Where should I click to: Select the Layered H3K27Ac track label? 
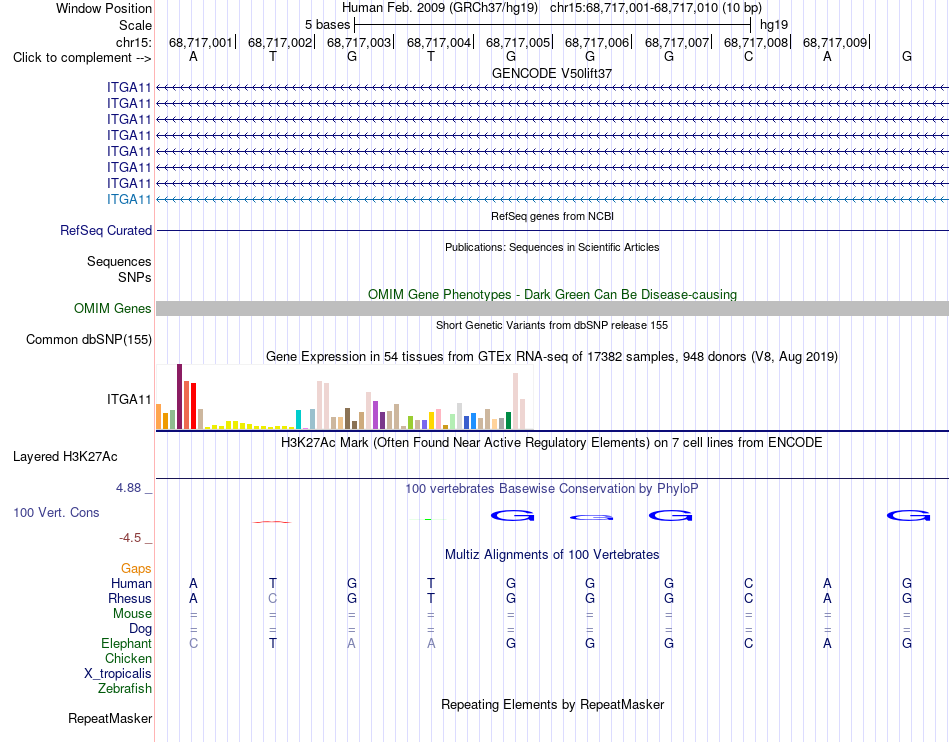pyautogui.click(x=65, y=456)
